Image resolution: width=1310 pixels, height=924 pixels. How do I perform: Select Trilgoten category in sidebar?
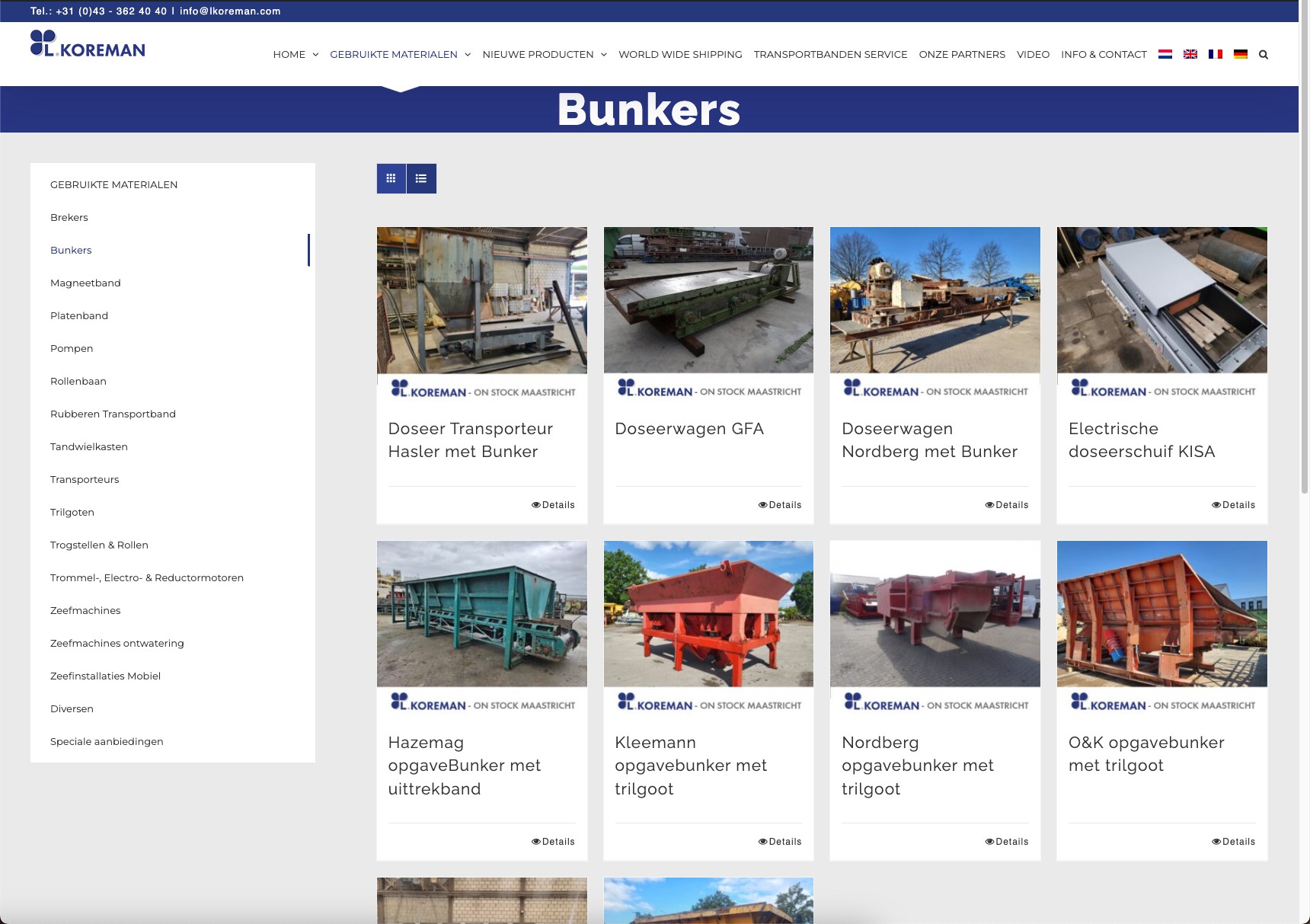point(72,512)
